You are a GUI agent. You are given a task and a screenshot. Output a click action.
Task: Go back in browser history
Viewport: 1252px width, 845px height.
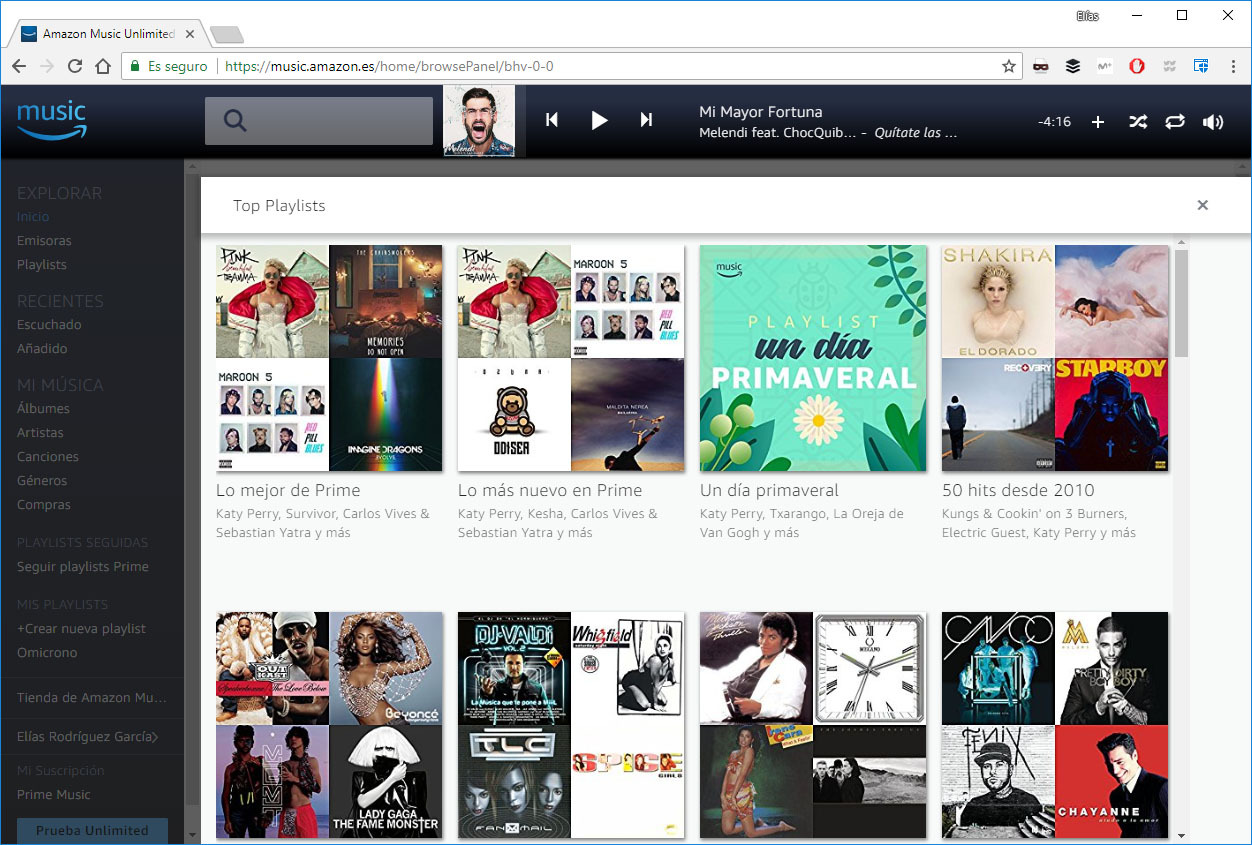[19, 66]
